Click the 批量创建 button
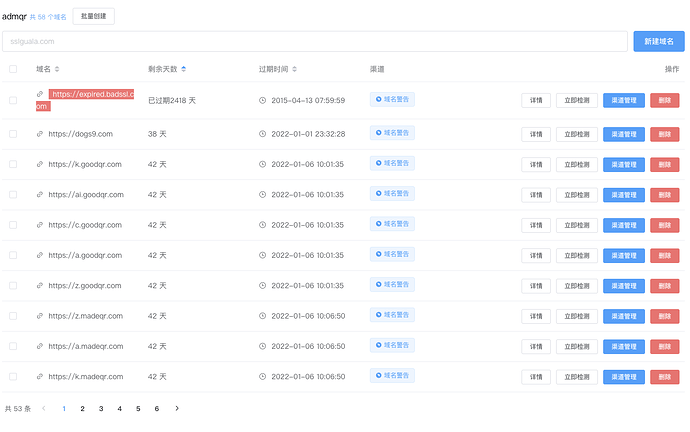The width and height of the screenshot is (690, 432). click(94, 16)
